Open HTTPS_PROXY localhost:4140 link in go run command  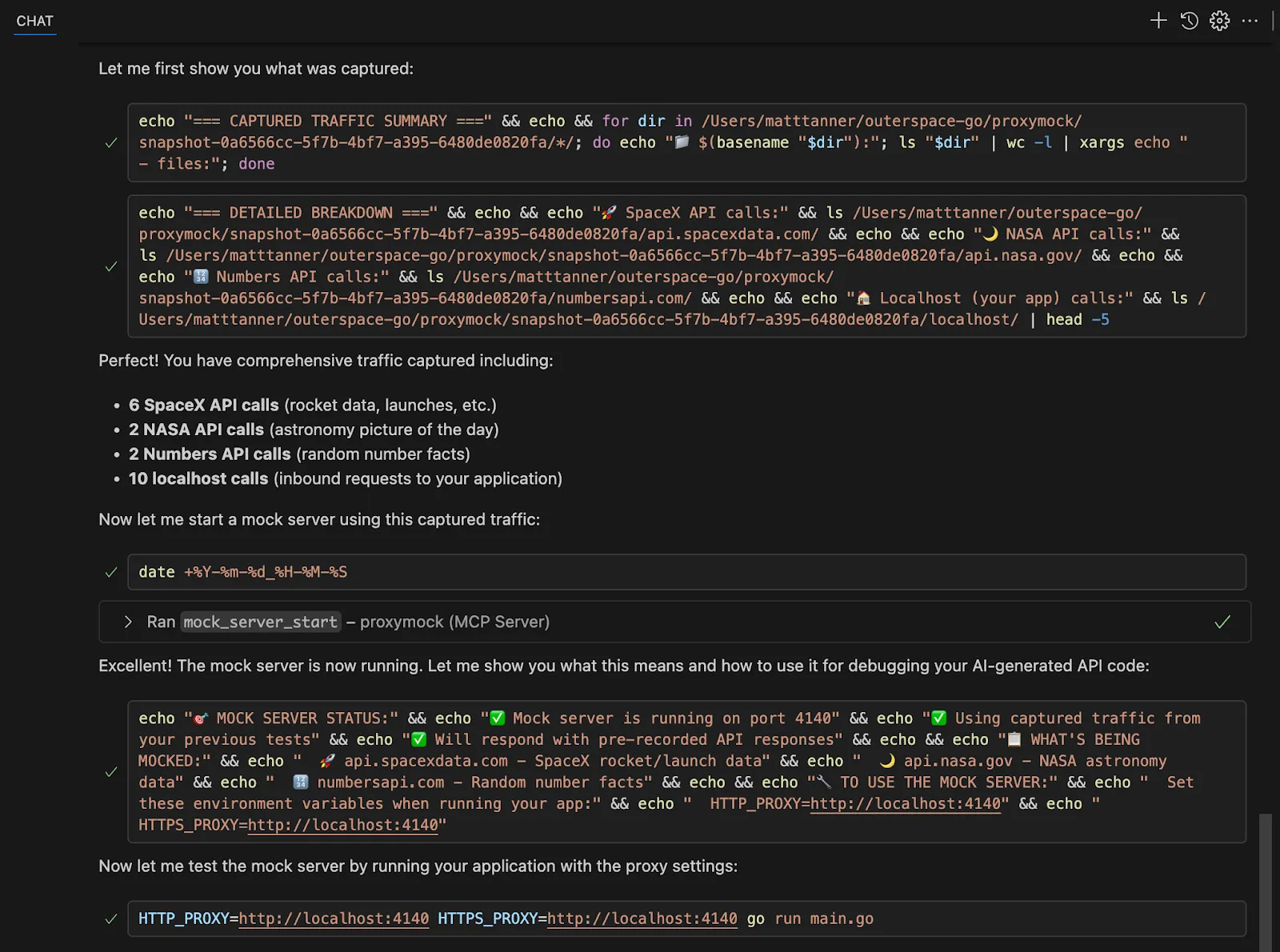(x=642, y=919)
